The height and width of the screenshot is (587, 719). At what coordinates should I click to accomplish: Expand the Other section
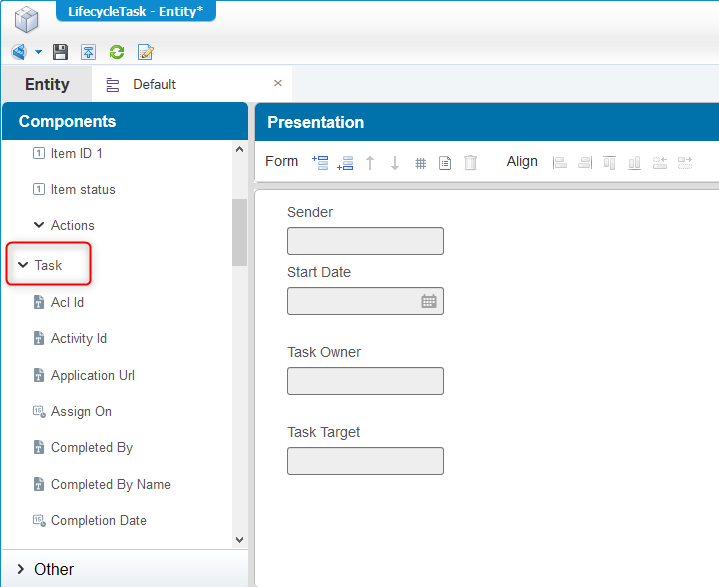[20, 569]
